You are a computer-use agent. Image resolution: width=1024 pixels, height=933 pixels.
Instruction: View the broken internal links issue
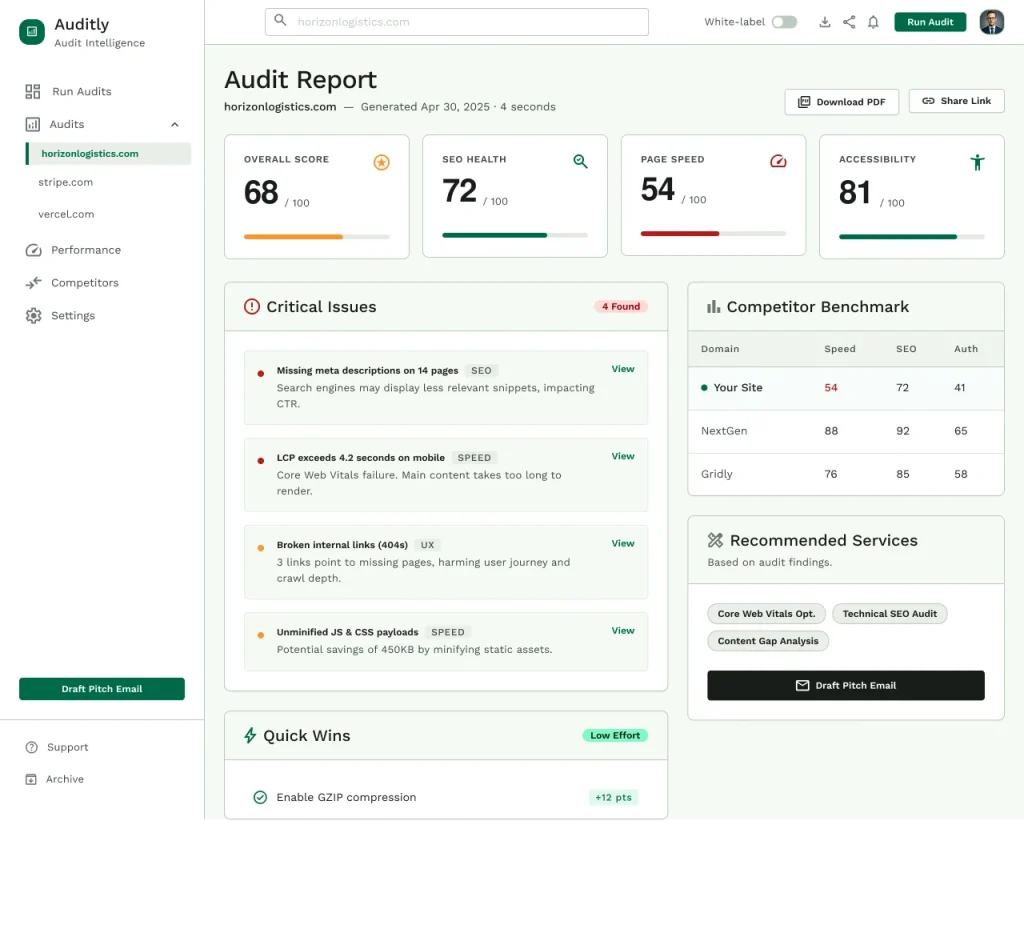pos(622,543)
